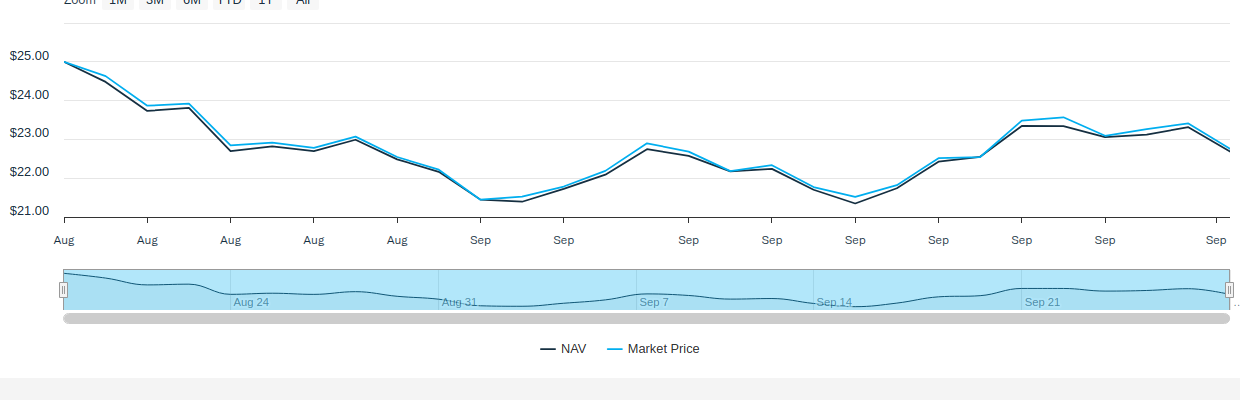The image size is (1240, 400).
Task: Click the Aug 24 marker in navigator
Action: [x=251, y=302]
